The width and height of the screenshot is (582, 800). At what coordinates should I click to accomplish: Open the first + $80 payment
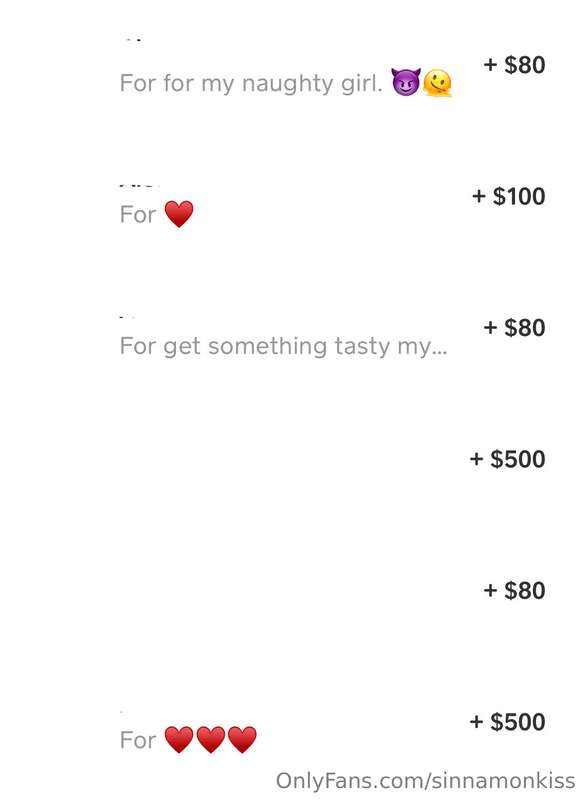tap(514, 65)
